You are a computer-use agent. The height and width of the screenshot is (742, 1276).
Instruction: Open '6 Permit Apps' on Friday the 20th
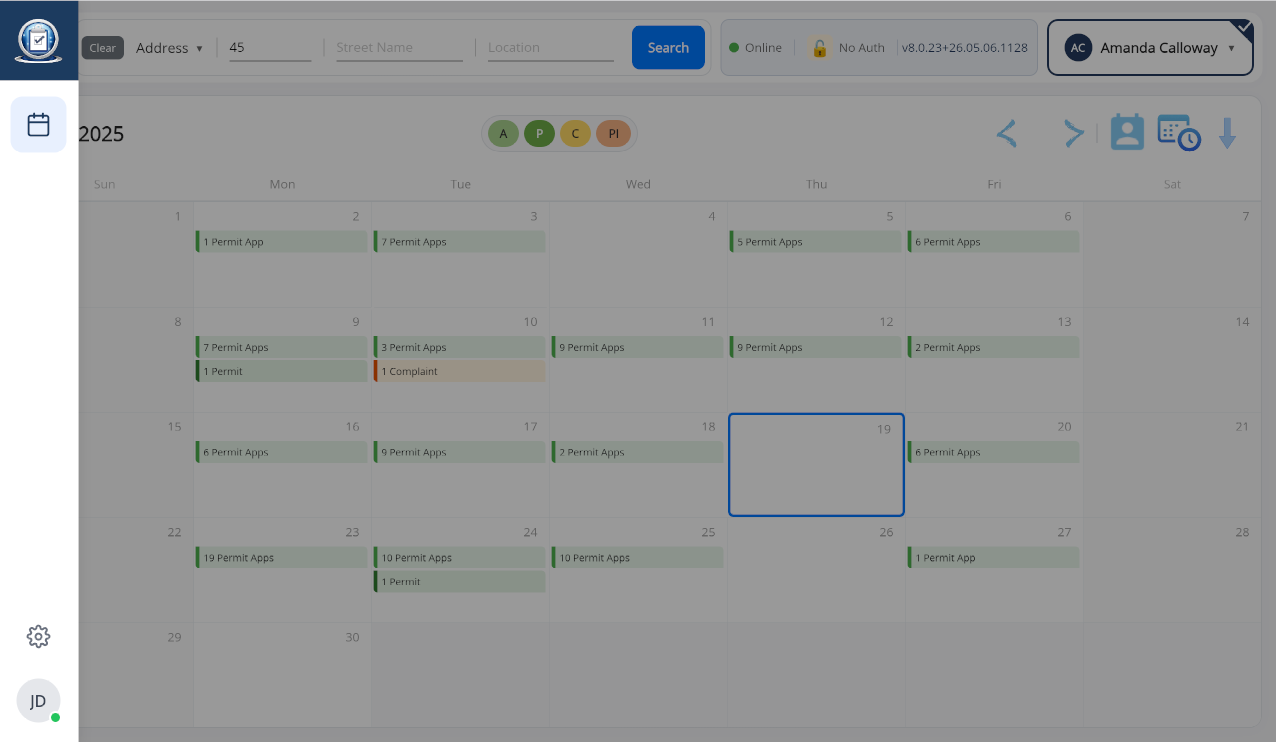(x=993, y=452)
